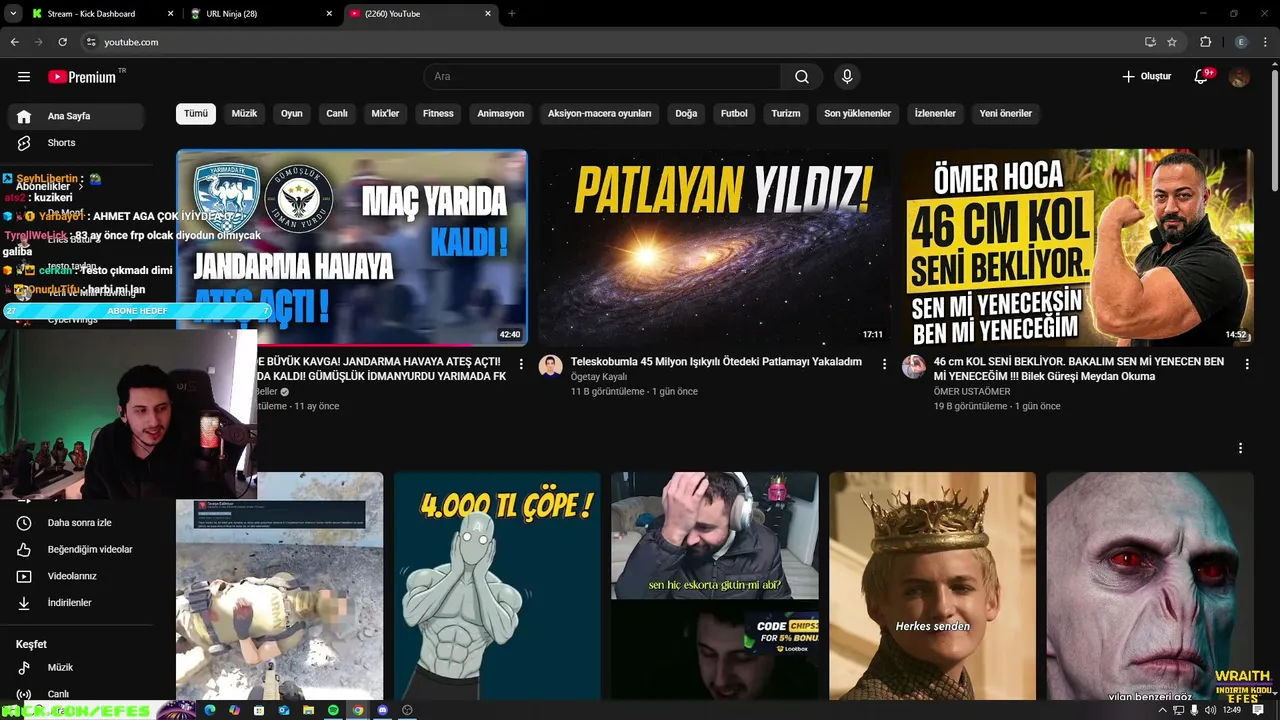Open Chrome three-dot menu

click(1267, 42)
